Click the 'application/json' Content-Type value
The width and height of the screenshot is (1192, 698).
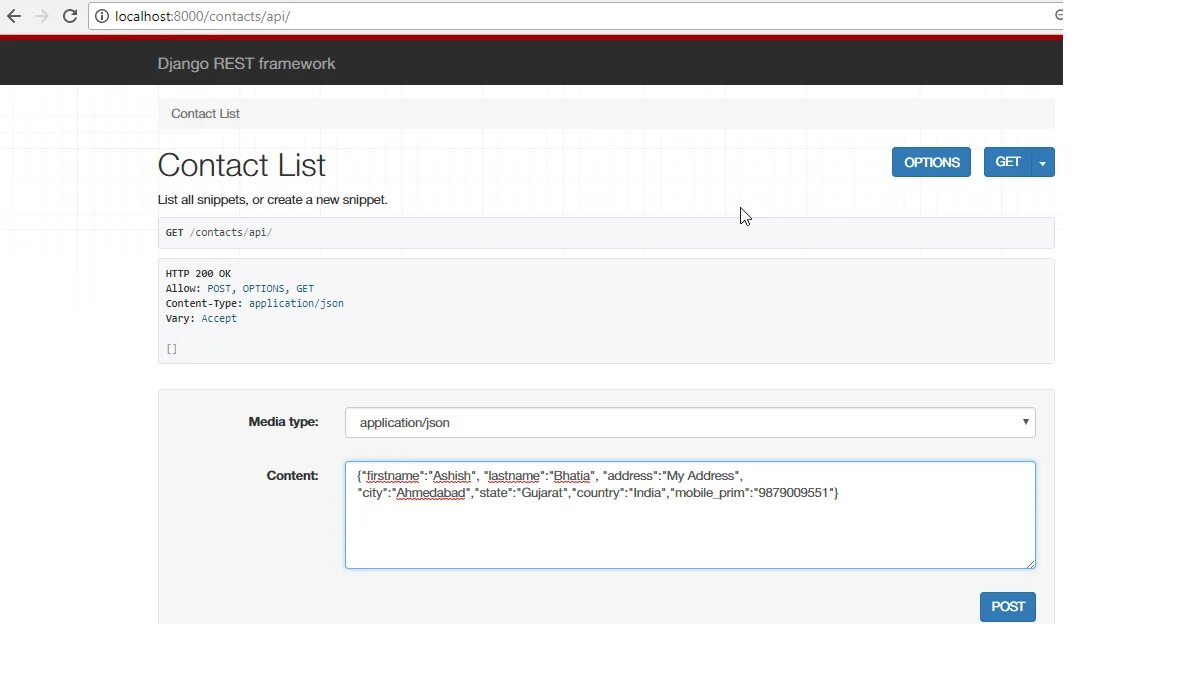click(296, 303)
